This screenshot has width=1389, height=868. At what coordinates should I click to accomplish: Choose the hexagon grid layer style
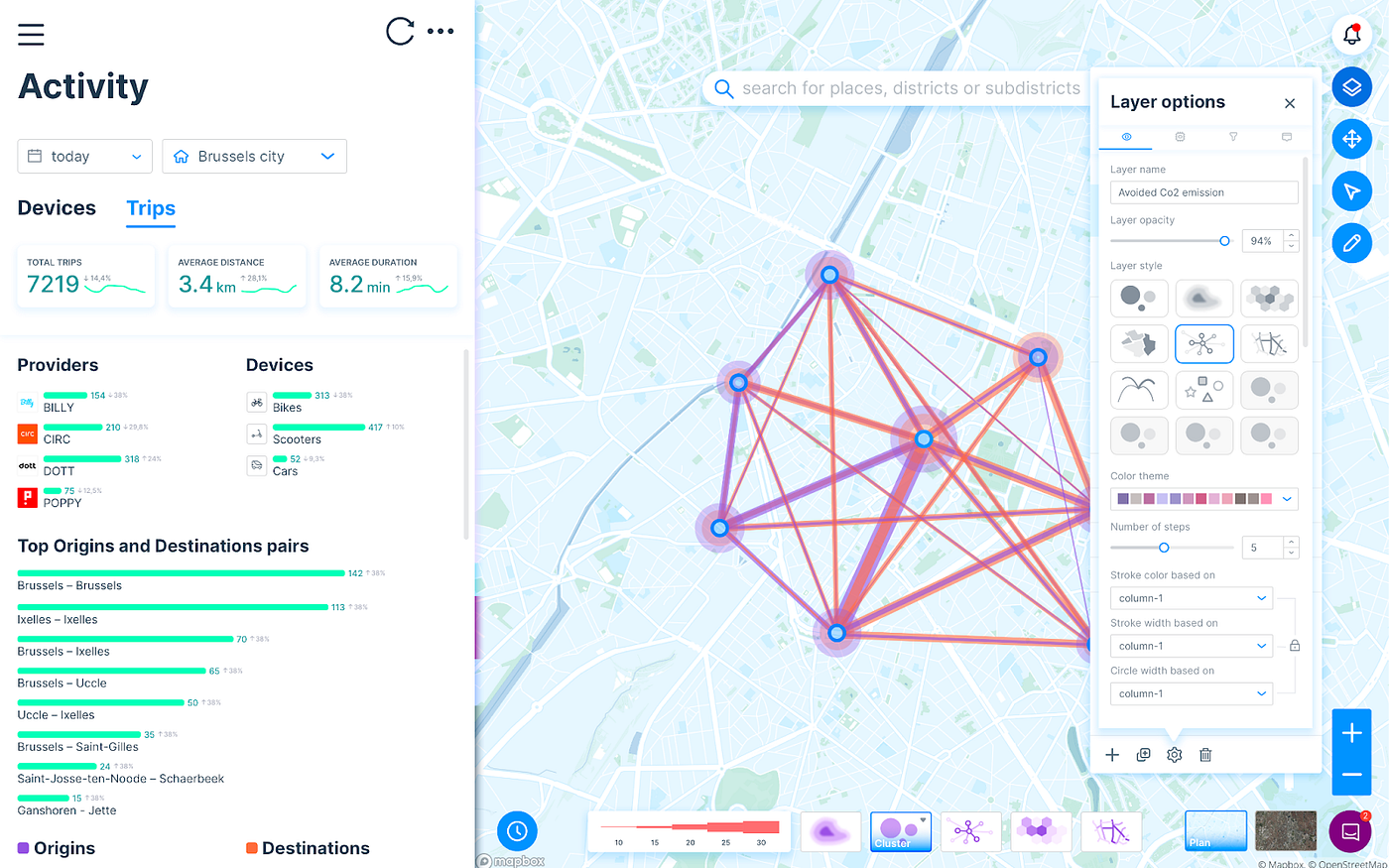[1269, 298]
